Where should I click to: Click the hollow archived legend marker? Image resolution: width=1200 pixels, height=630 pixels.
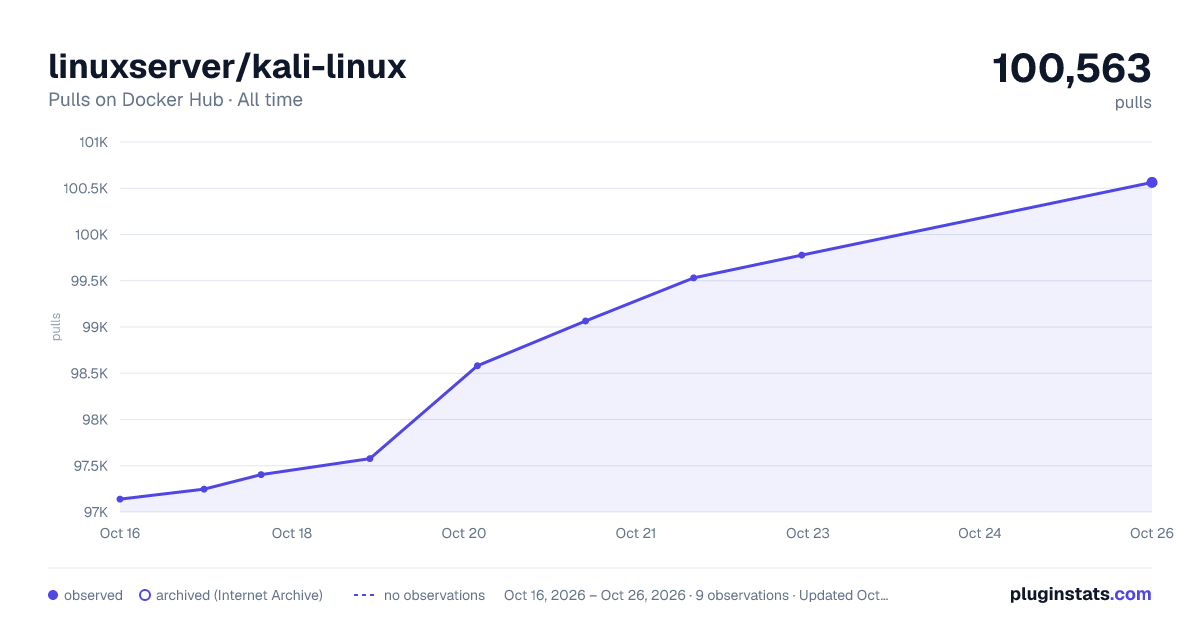145,595
